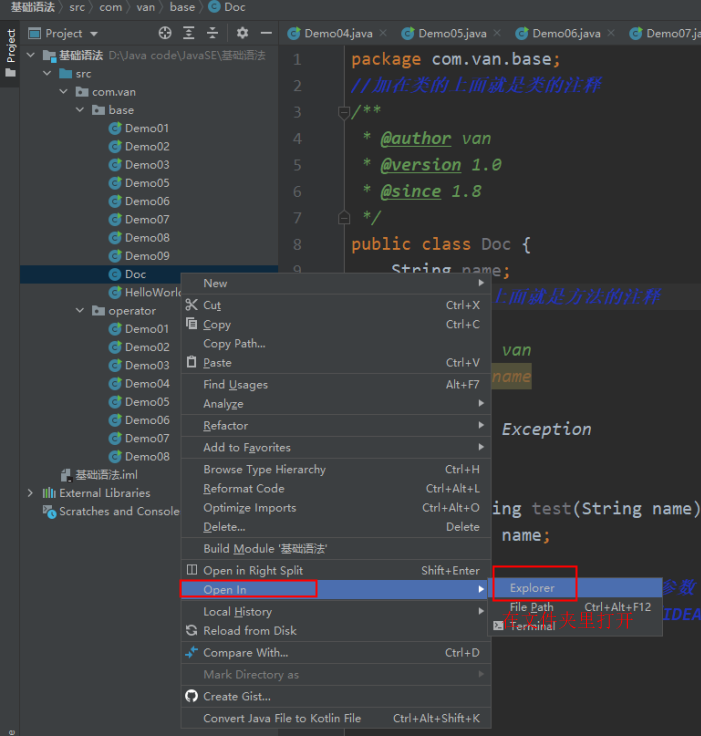
Task: Close the Demo05.java tab
Action: 497,33
